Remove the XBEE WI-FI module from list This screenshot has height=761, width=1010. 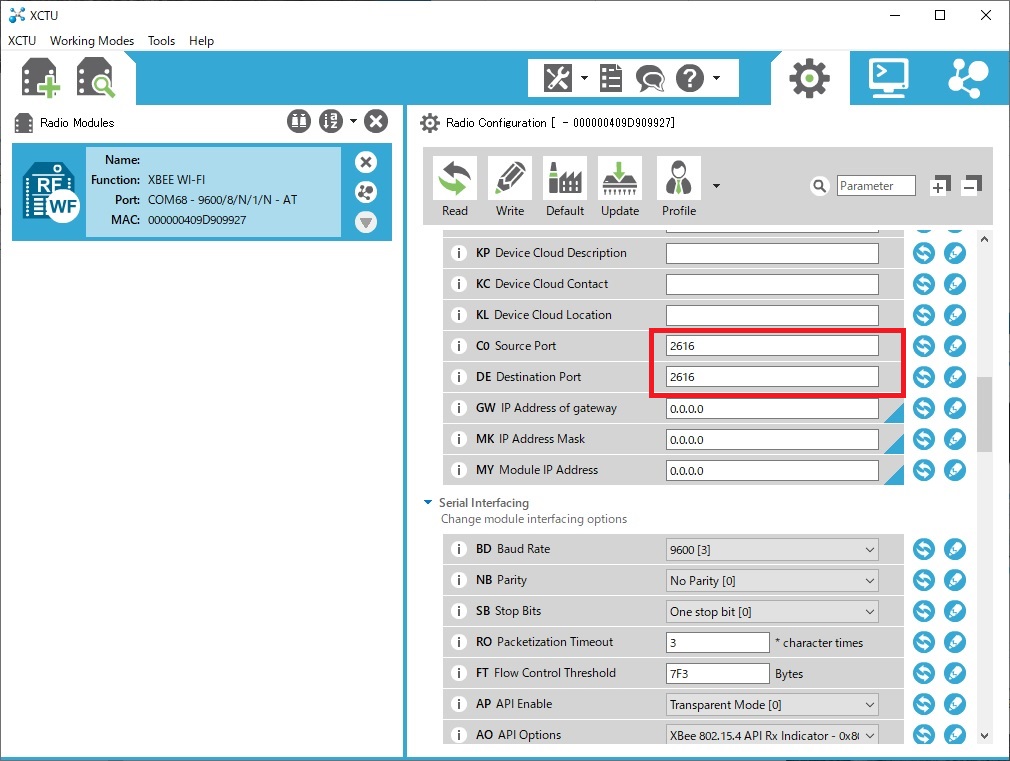click(x=366, y=162)
